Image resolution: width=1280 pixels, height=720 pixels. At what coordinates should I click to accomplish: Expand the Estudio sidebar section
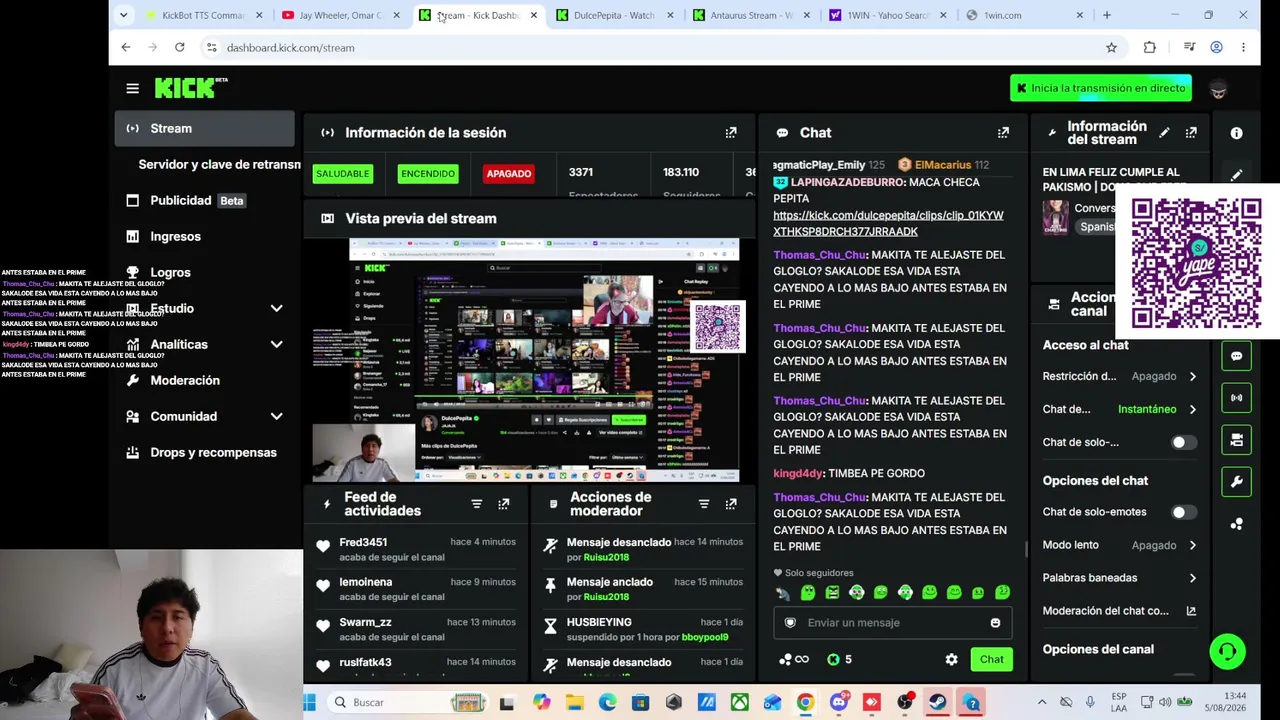[276, 308]
